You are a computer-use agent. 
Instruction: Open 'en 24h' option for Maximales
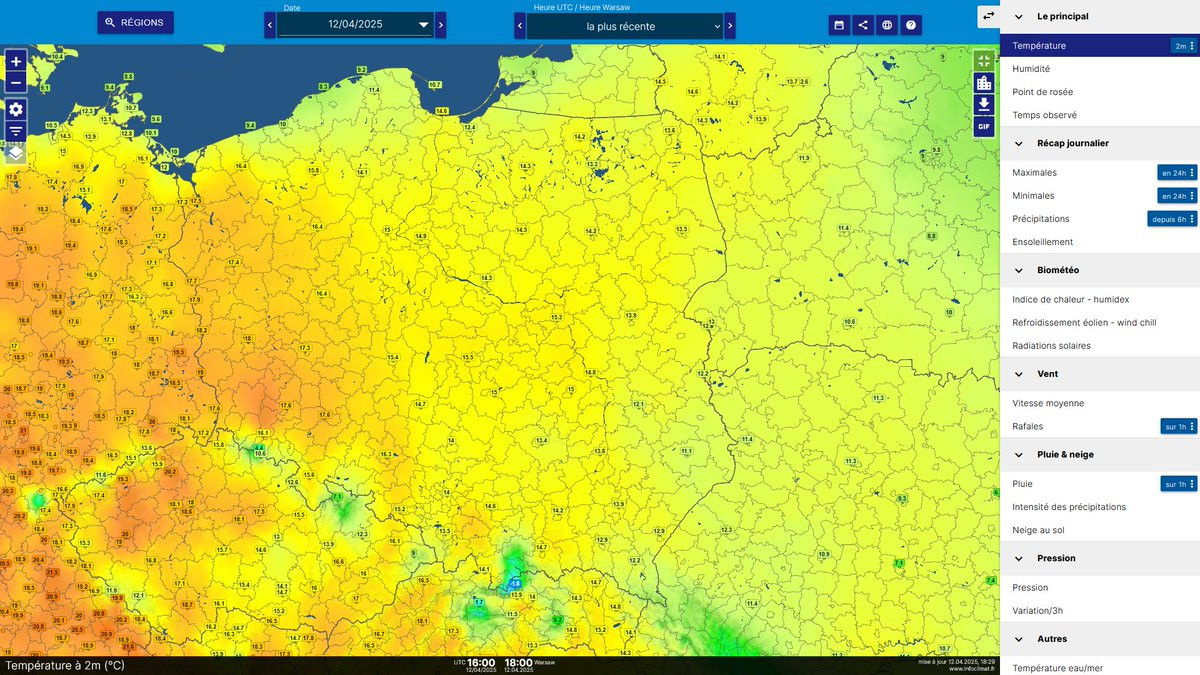[x=1177, y=173]
